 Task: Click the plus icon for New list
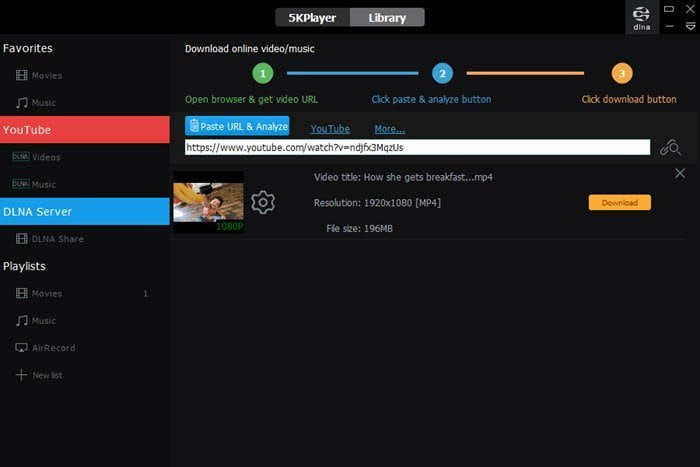coord(21,375)
